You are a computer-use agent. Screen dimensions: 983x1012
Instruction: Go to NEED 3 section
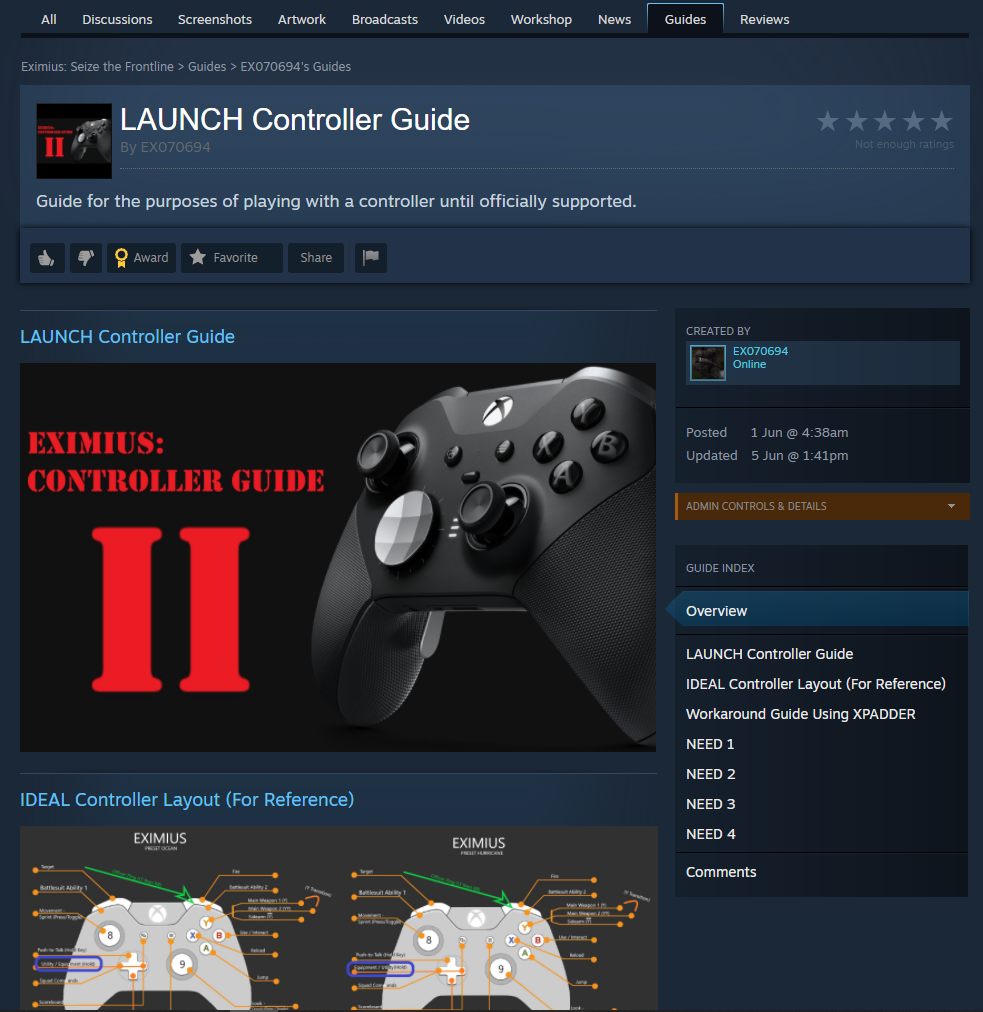[710, 804]
